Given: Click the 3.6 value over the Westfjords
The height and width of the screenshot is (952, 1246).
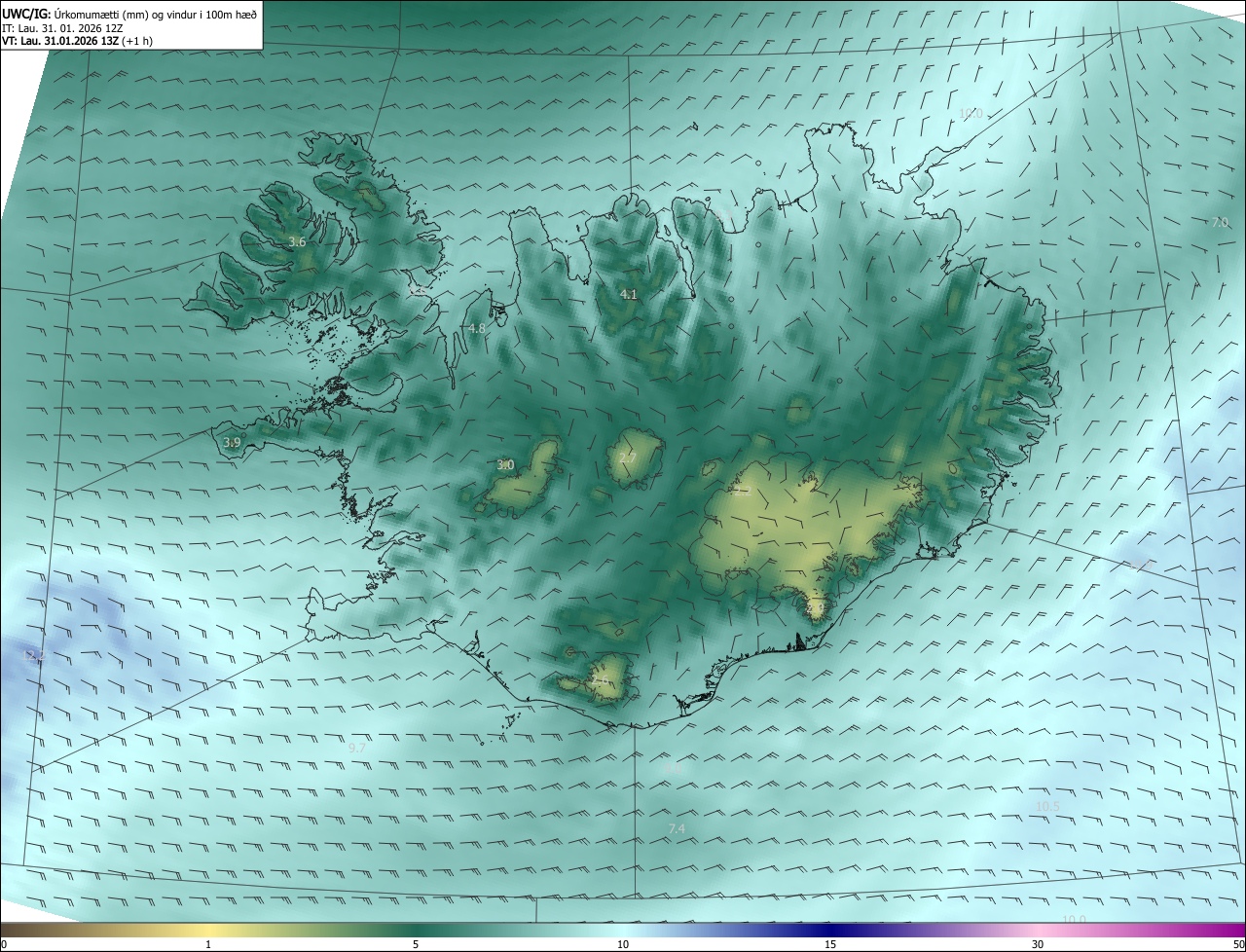Looking at the screenshot, I should [297, 241].
